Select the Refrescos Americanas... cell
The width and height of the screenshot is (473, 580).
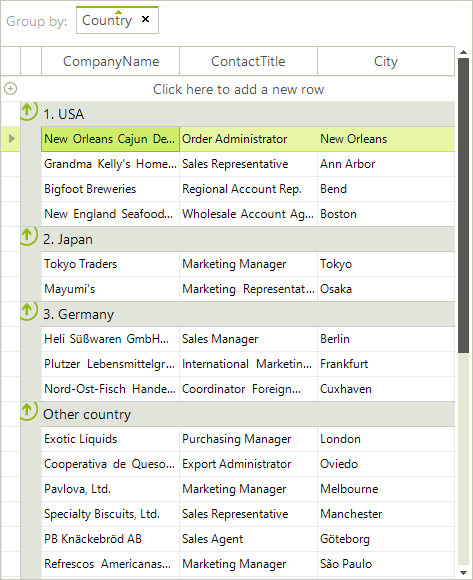[110, 564]
